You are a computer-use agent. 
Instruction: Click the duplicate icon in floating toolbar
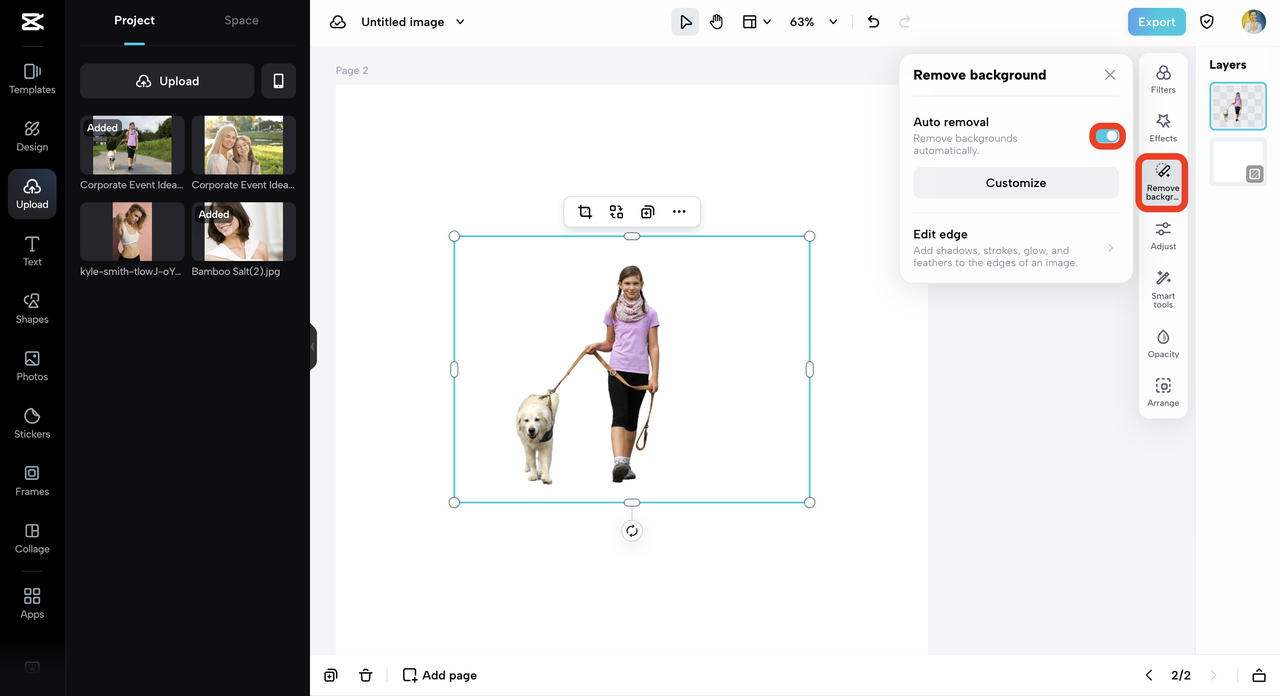click(x=647, y=212)
